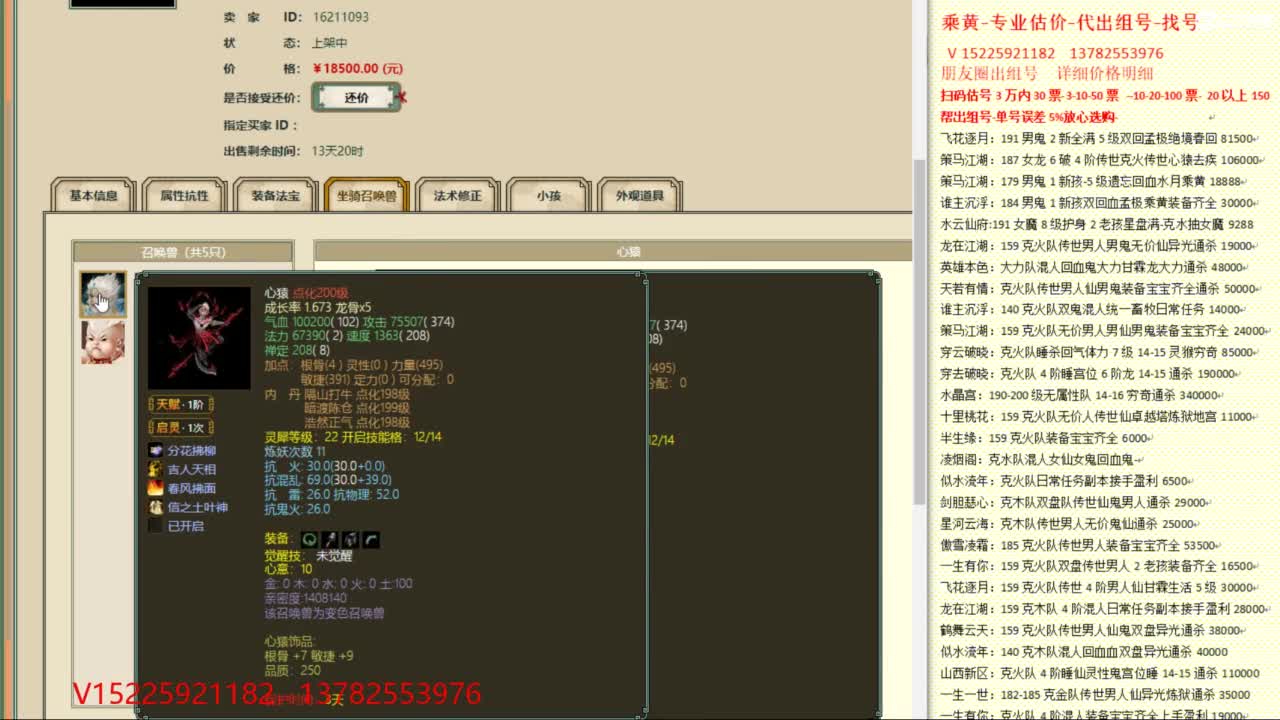Screen dimensions: 1280x720
Task: Click the 龙在江湖 159 克火队 19000 row
Action: 1098,246
